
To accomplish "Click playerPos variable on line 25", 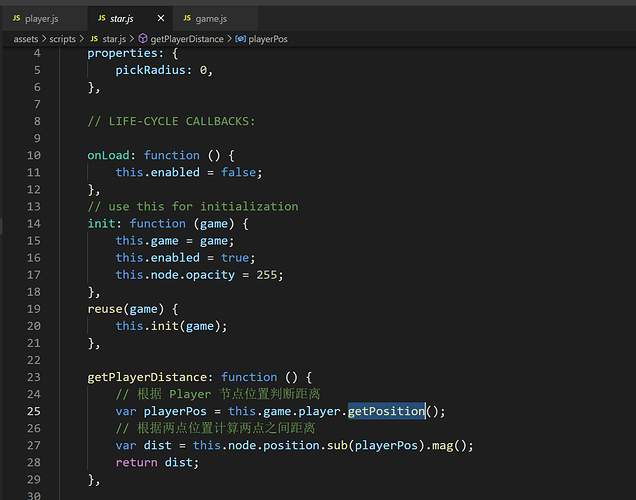I will coord(175,411).
